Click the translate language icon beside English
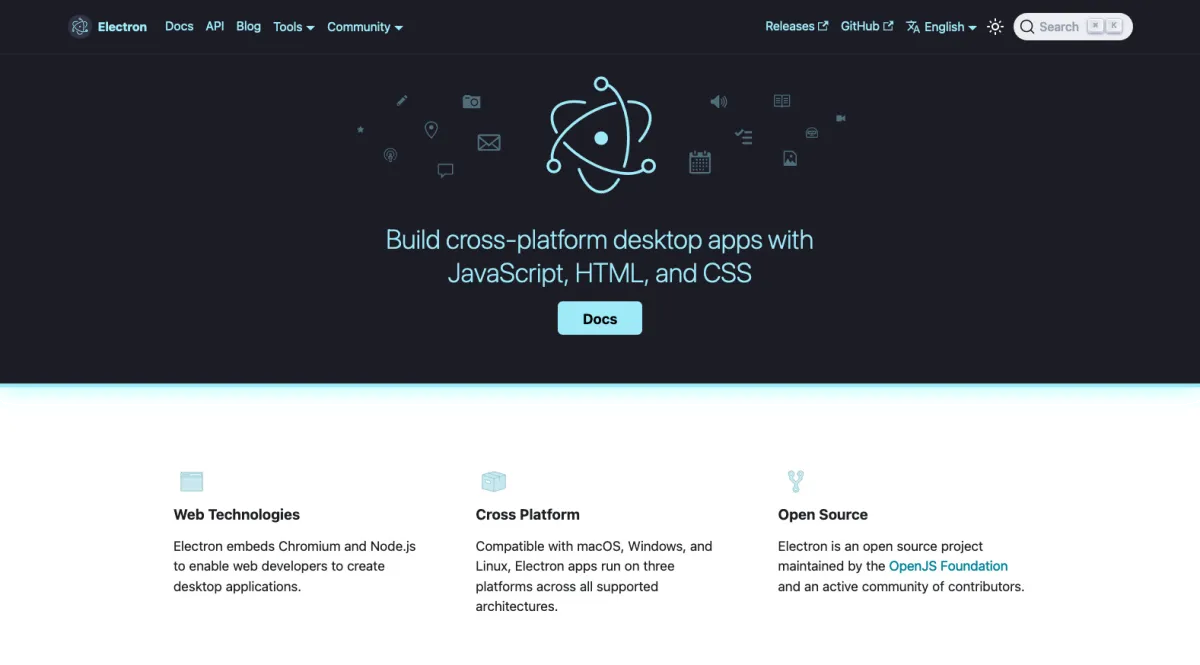1200x665 pixels. (x=913, y=27)
